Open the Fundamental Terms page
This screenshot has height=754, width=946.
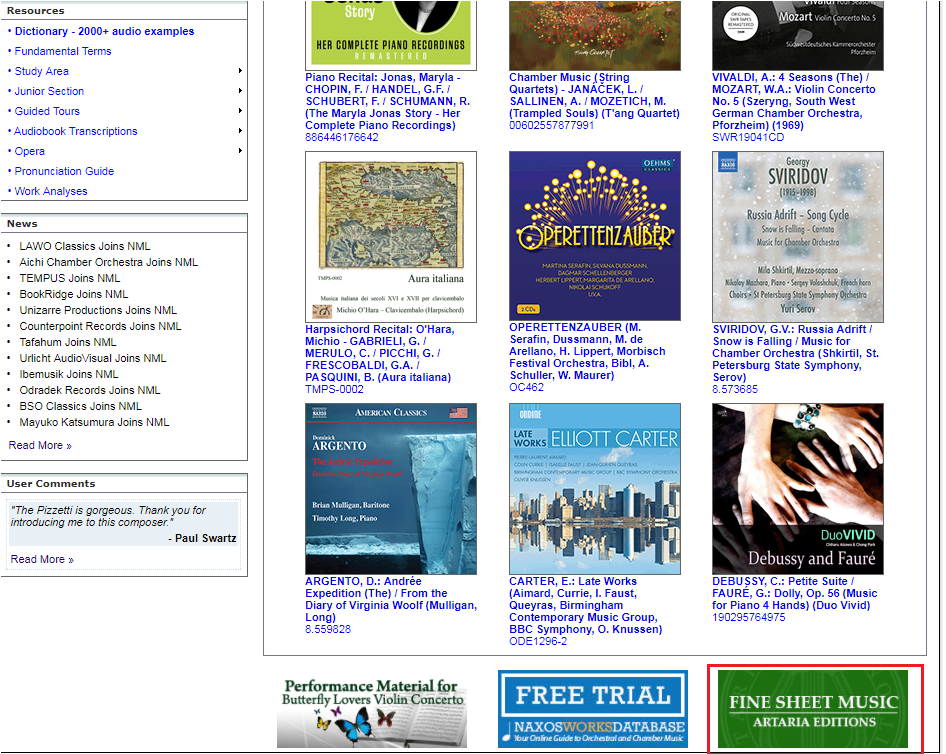[x=62, y=51]
